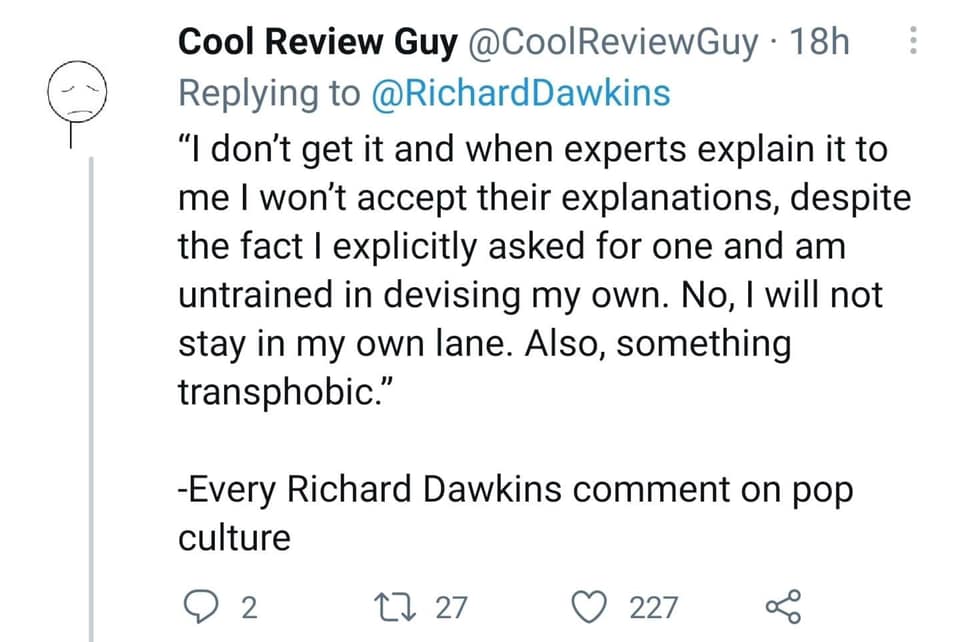Open the reply speech-bubble icon
The width and height of the screenshot is (960, 642).
coord(201,607)
